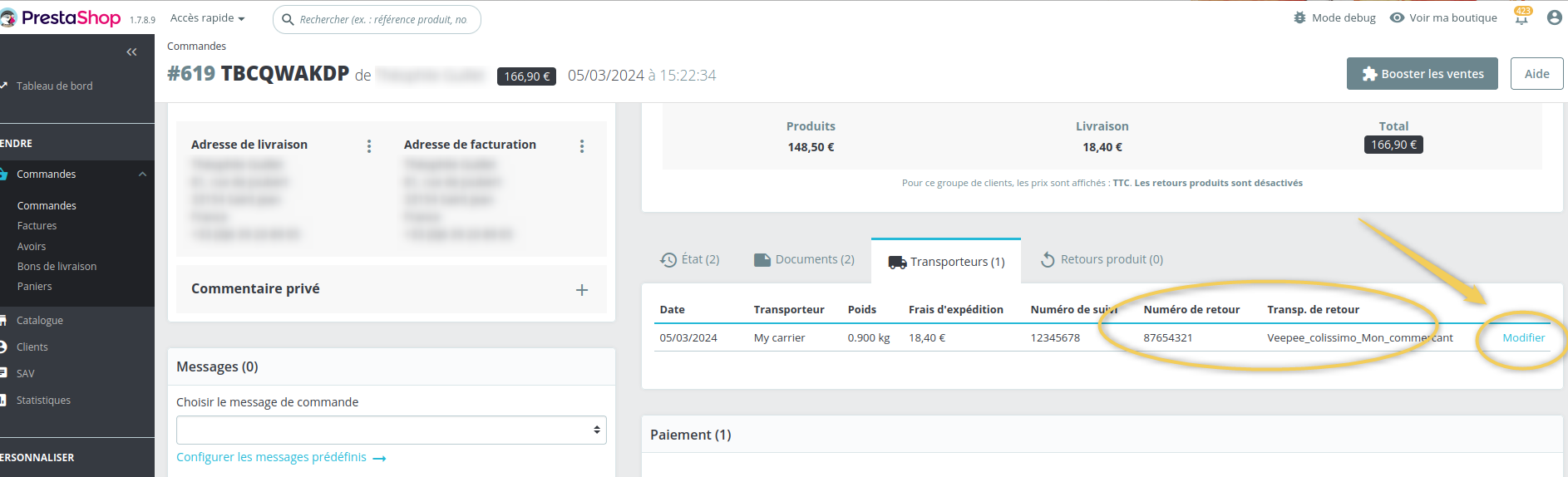The image size is (1568, 477).
Task: Open the Retours produit (0) tab
Action: (1102, 259)
